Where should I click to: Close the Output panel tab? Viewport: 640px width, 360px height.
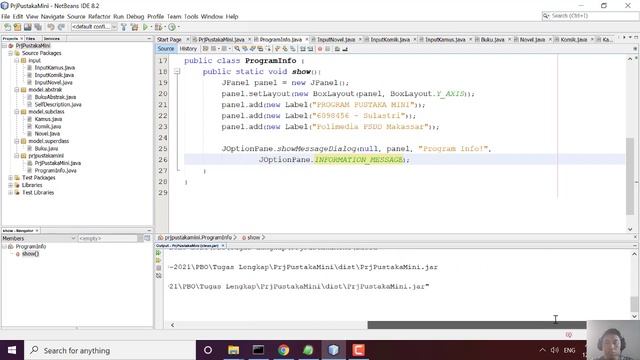click(223, 246)
